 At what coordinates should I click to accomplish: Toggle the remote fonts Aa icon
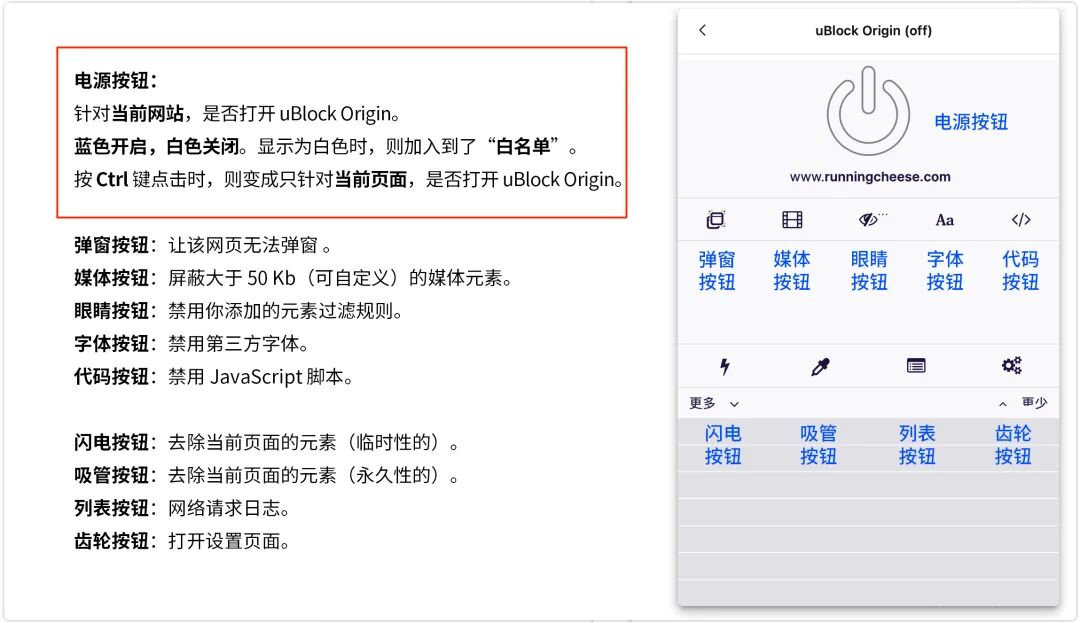pyautogui.click(x=944, y=220)
